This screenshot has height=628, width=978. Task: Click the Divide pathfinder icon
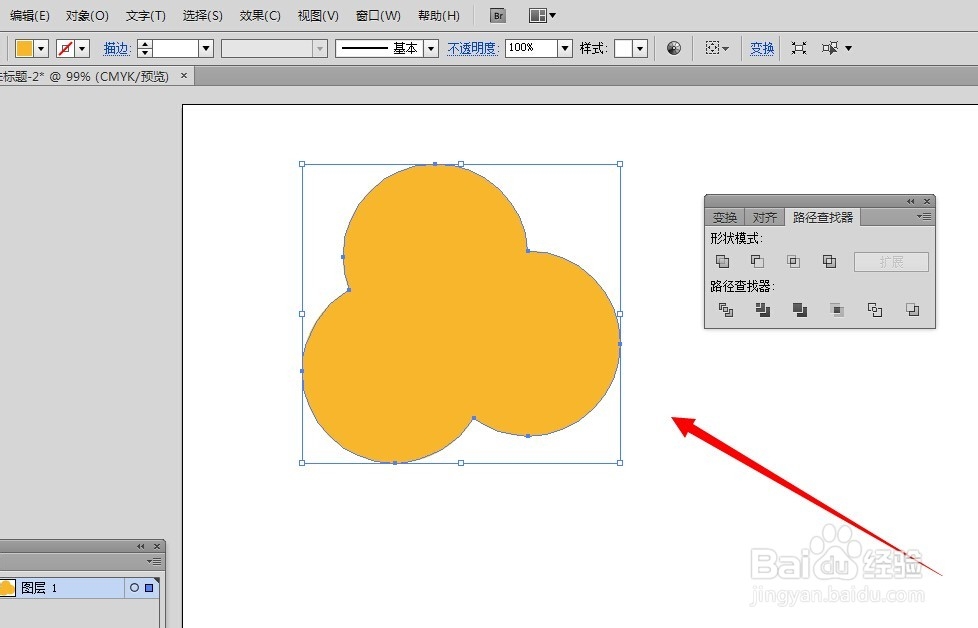pos(725,309)
